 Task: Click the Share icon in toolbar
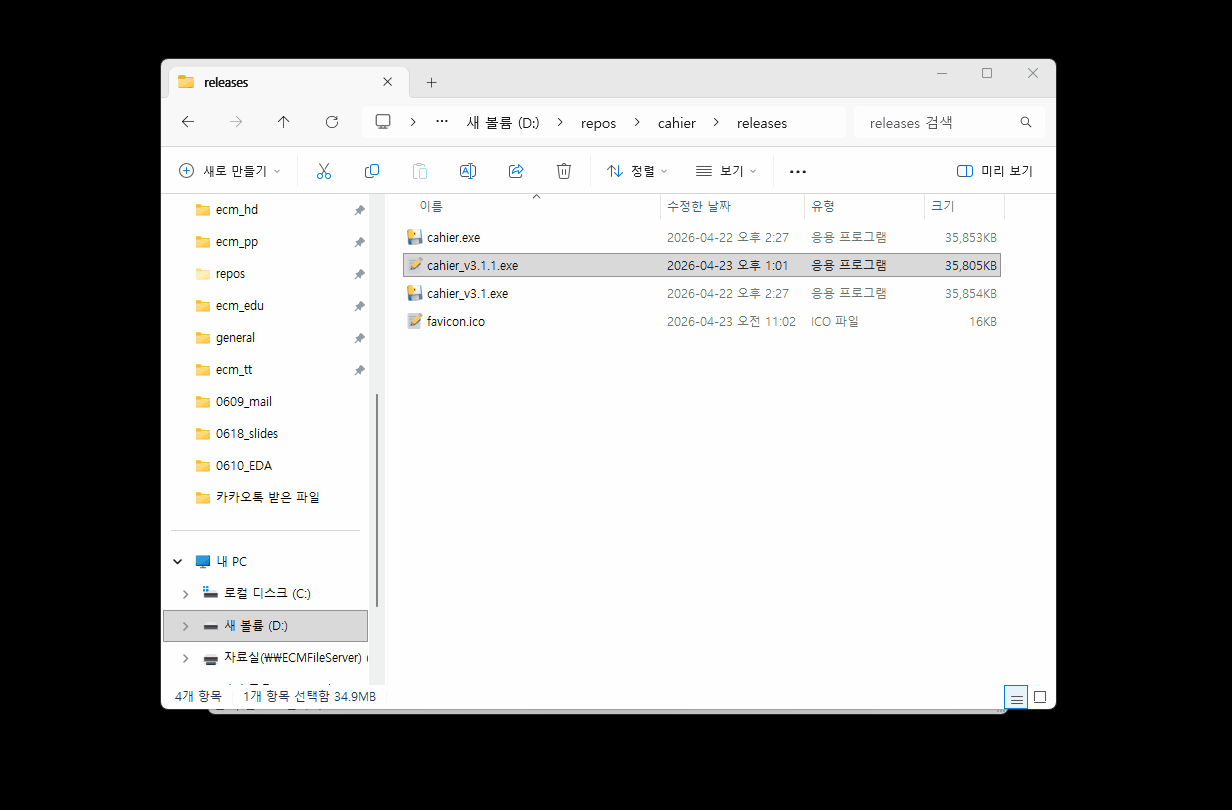pos(516,171)
